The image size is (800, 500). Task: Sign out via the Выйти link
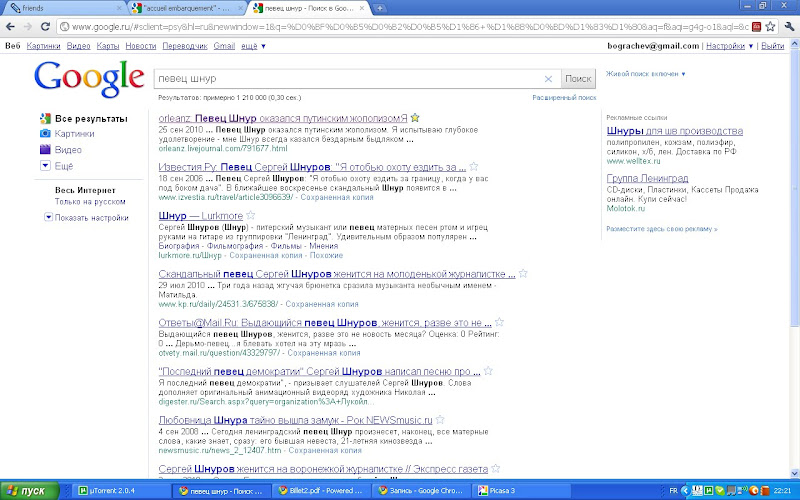pos(772,46)
